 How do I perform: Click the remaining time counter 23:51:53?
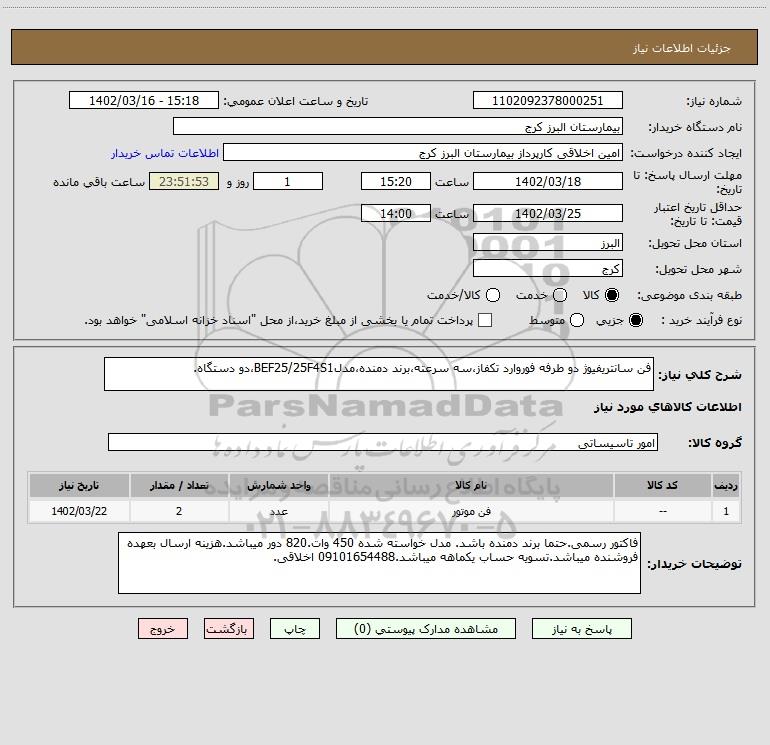(x=184, y=181)
